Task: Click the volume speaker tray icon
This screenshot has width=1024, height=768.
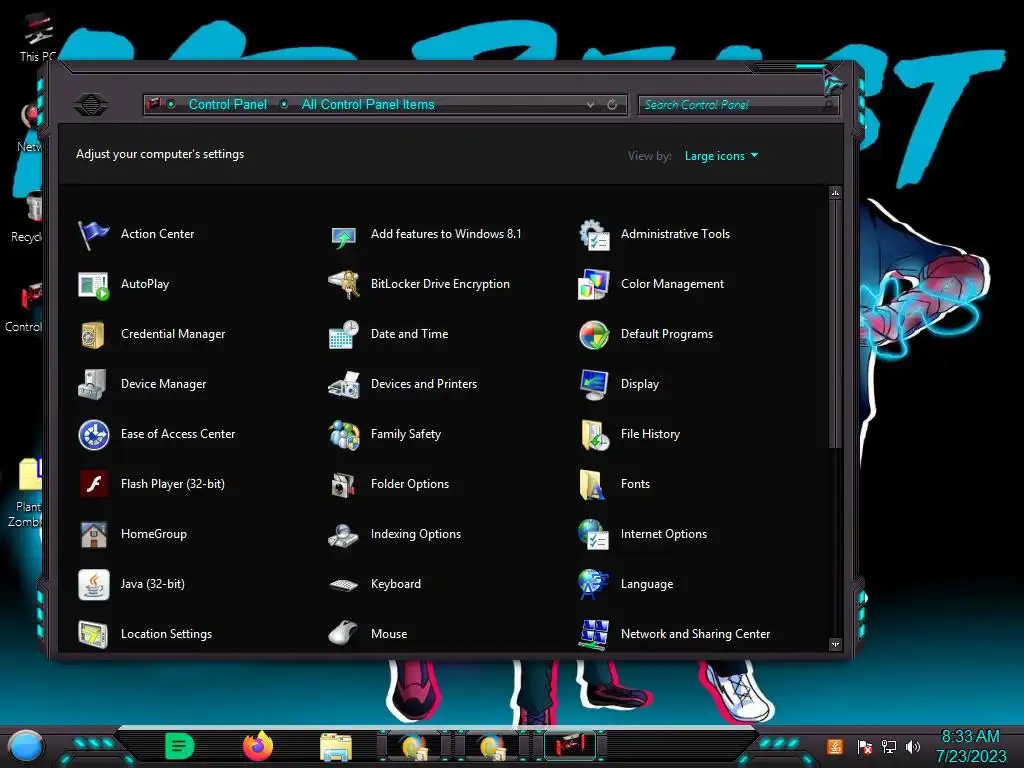Action: pos(913,746)
